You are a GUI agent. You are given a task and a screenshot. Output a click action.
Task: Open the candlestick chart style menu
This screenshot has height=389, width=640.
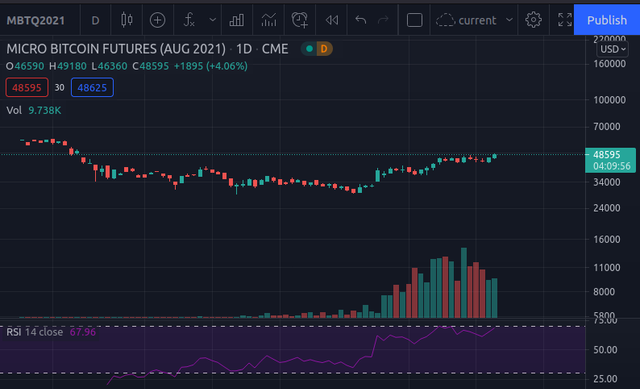127,20
